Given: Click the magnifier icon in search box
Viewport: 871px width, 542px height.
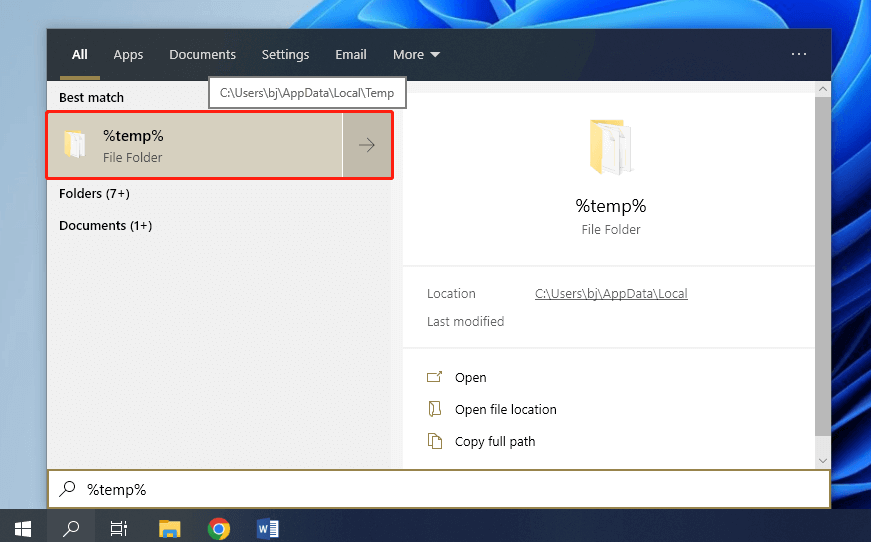Looking at the screenshot, I should [67, 489].
